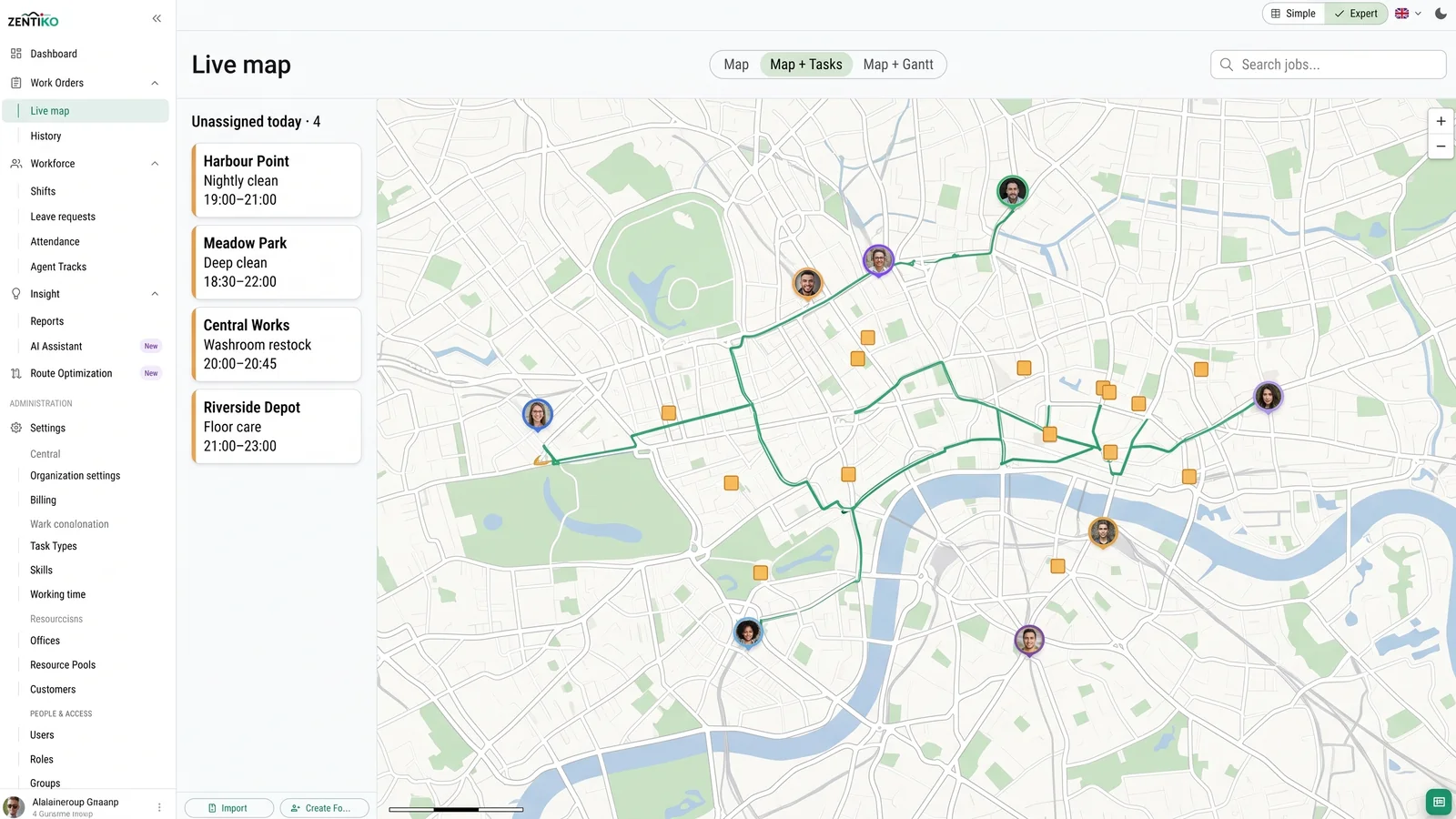Collapse the sidebar with double-chevron icon
Image resolution: width=1456 pixels, height=819 pixels.
[x=157, y=18]
